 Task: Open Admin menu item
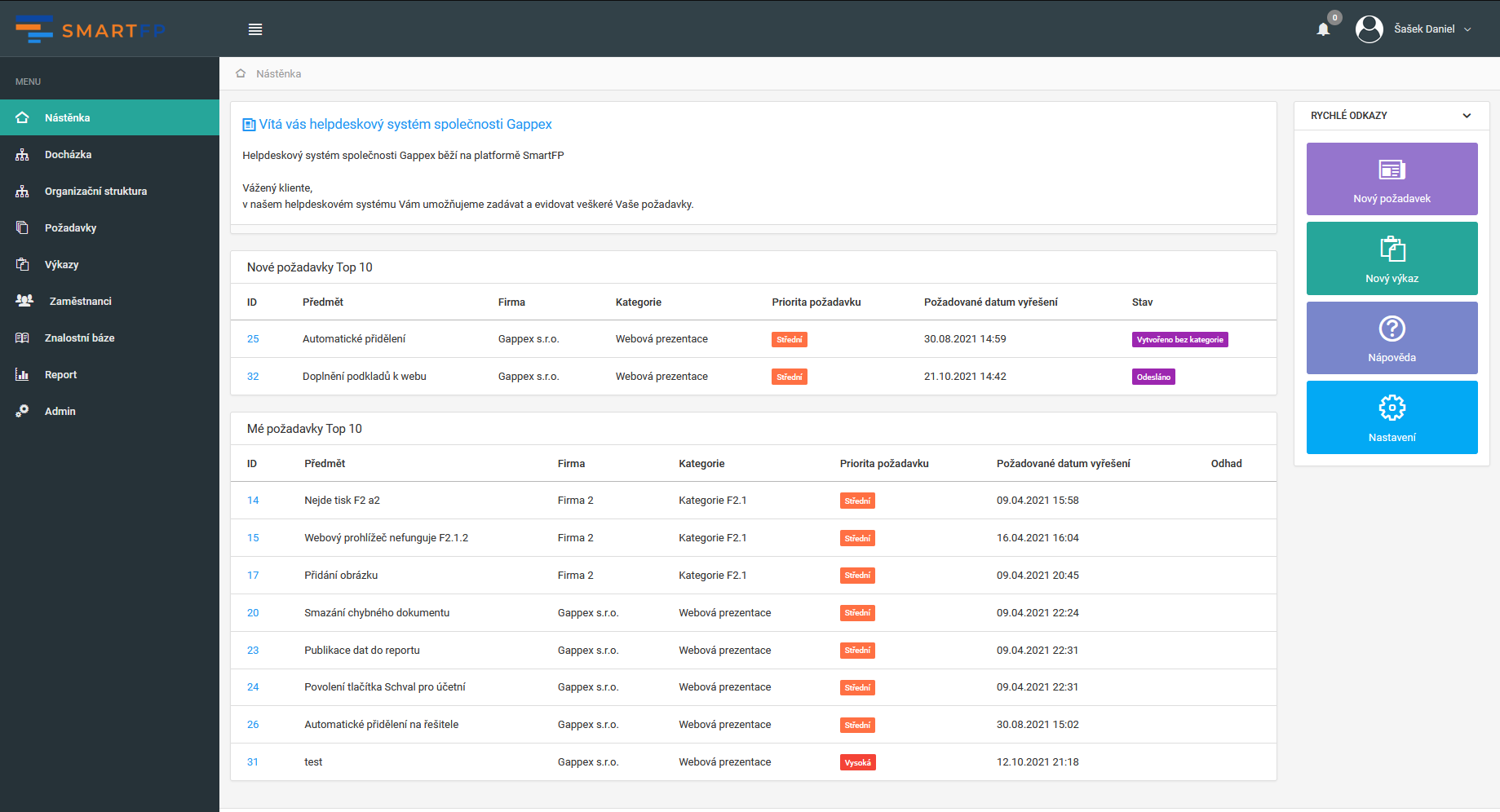pyautogui.click(x=109, y=411)
